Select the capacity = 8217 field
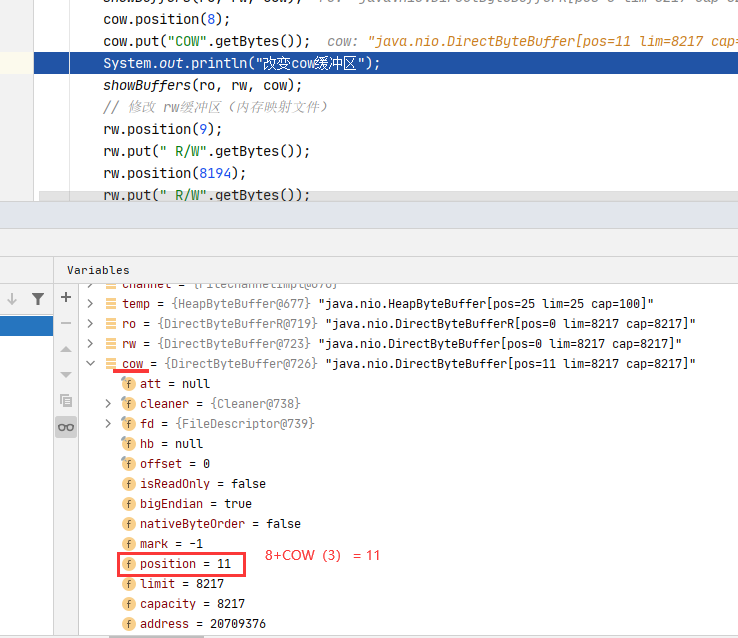The height and width of the screenshot is (638, 738). tap(192, 604)
